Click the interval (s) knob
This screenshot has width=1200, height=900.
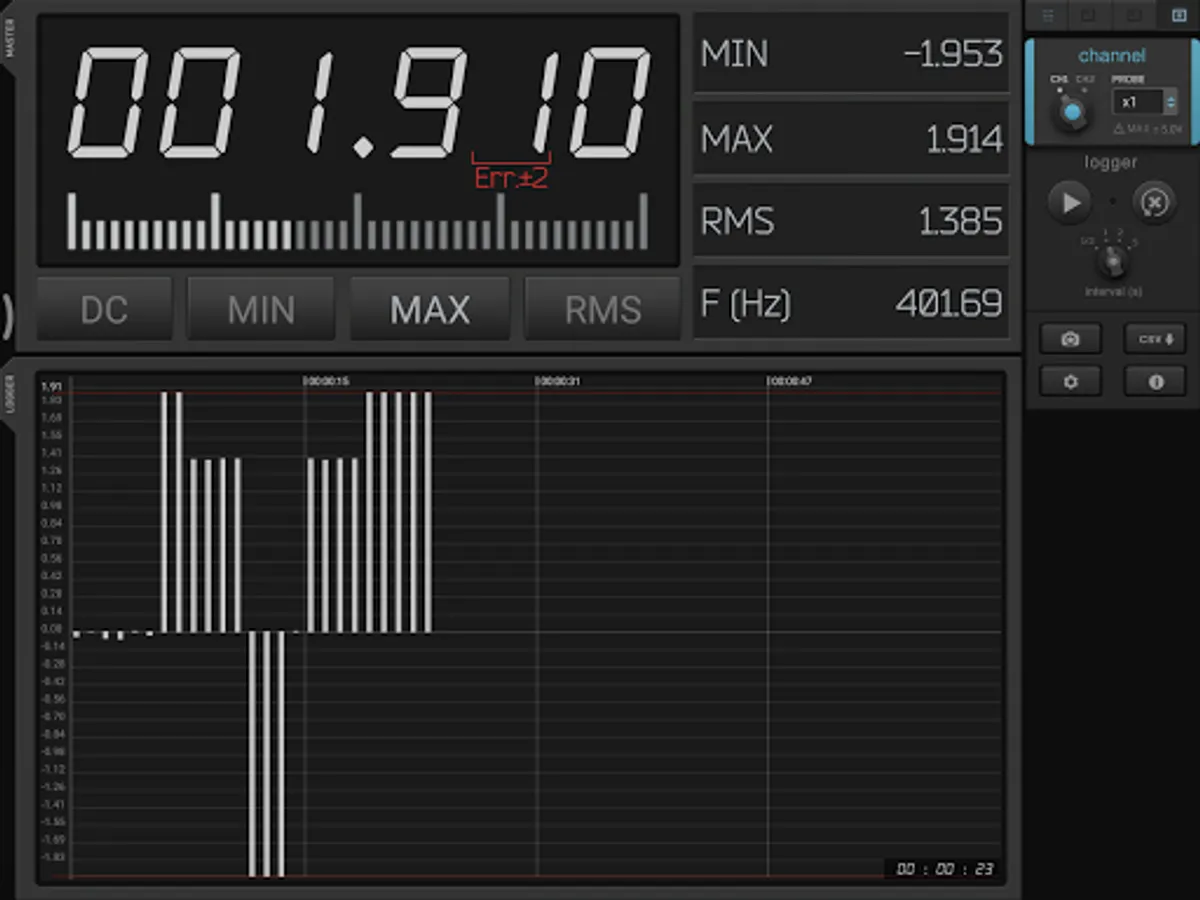coord(1111,262)
